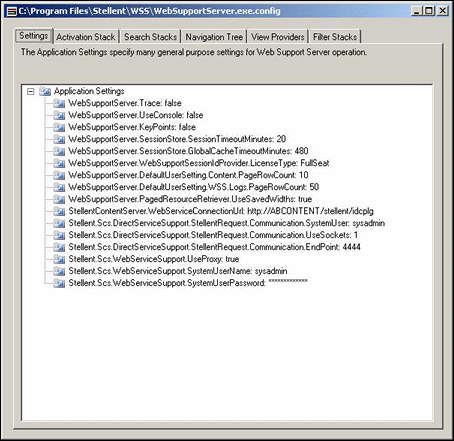
Task: Open the Filter Stacks tab
Action: coord(335,37)
